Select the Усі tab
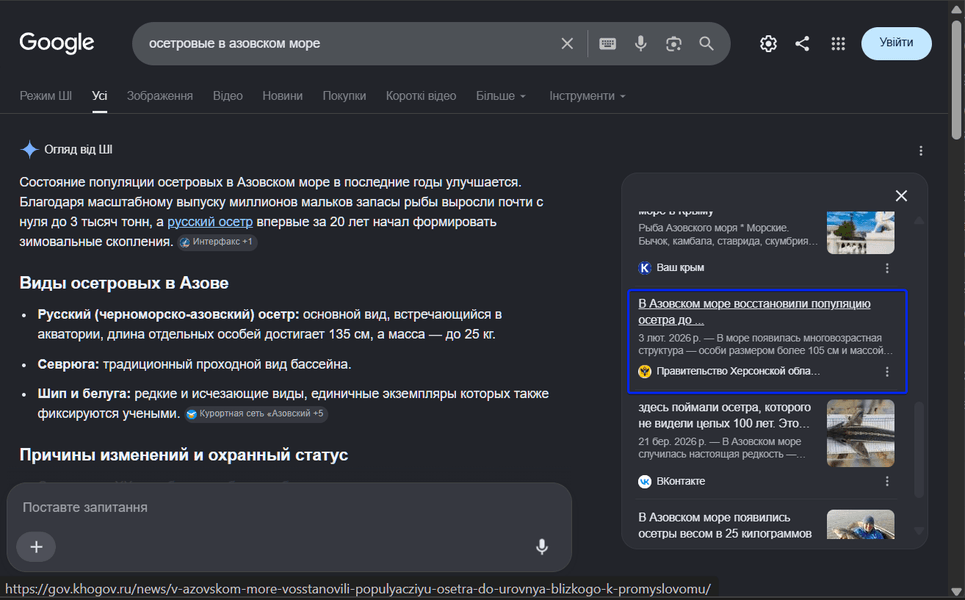The height and width of the screenshot is (600, 965). point(100,96)
